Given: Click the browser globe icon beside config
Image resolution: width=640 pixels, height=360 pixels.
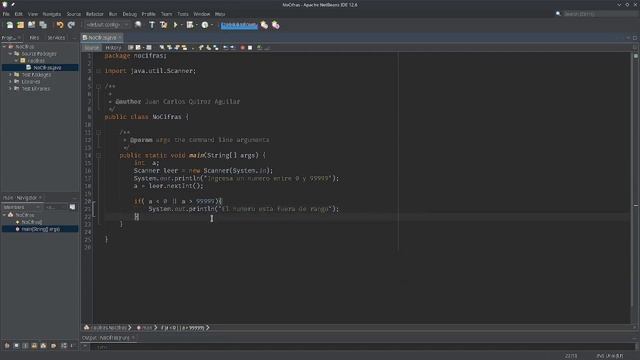Looking at the screenshot, I should tap(138, 25).
